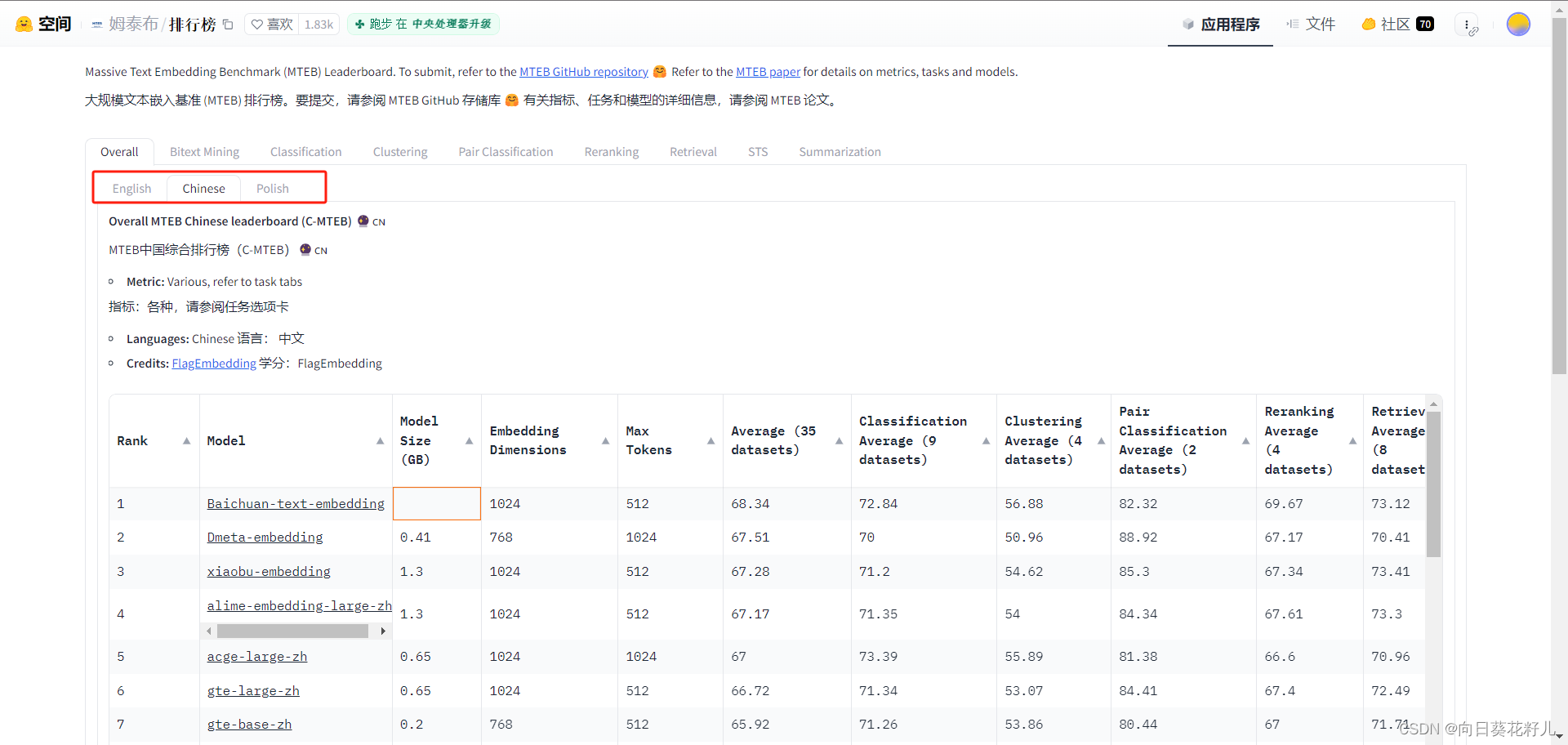Open the Files tab at top
The image size is (1568, 745).
click(x=1311, y=25)
